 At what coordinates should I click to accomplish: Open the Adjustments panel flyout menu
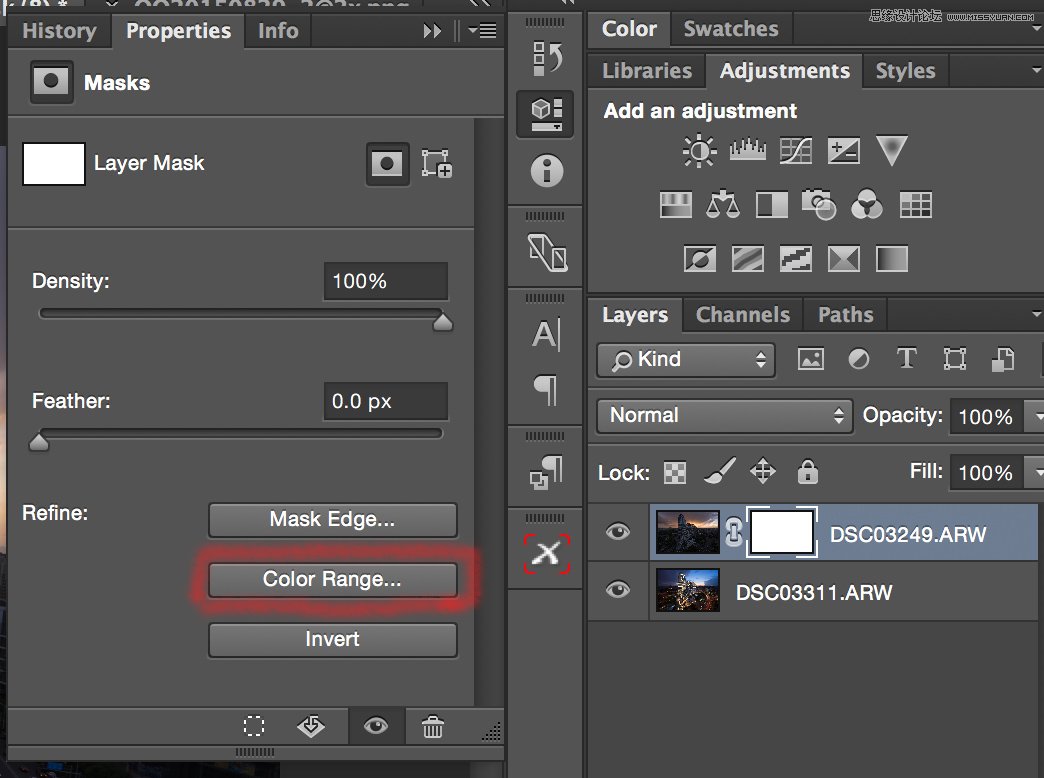pos(1037,71)
